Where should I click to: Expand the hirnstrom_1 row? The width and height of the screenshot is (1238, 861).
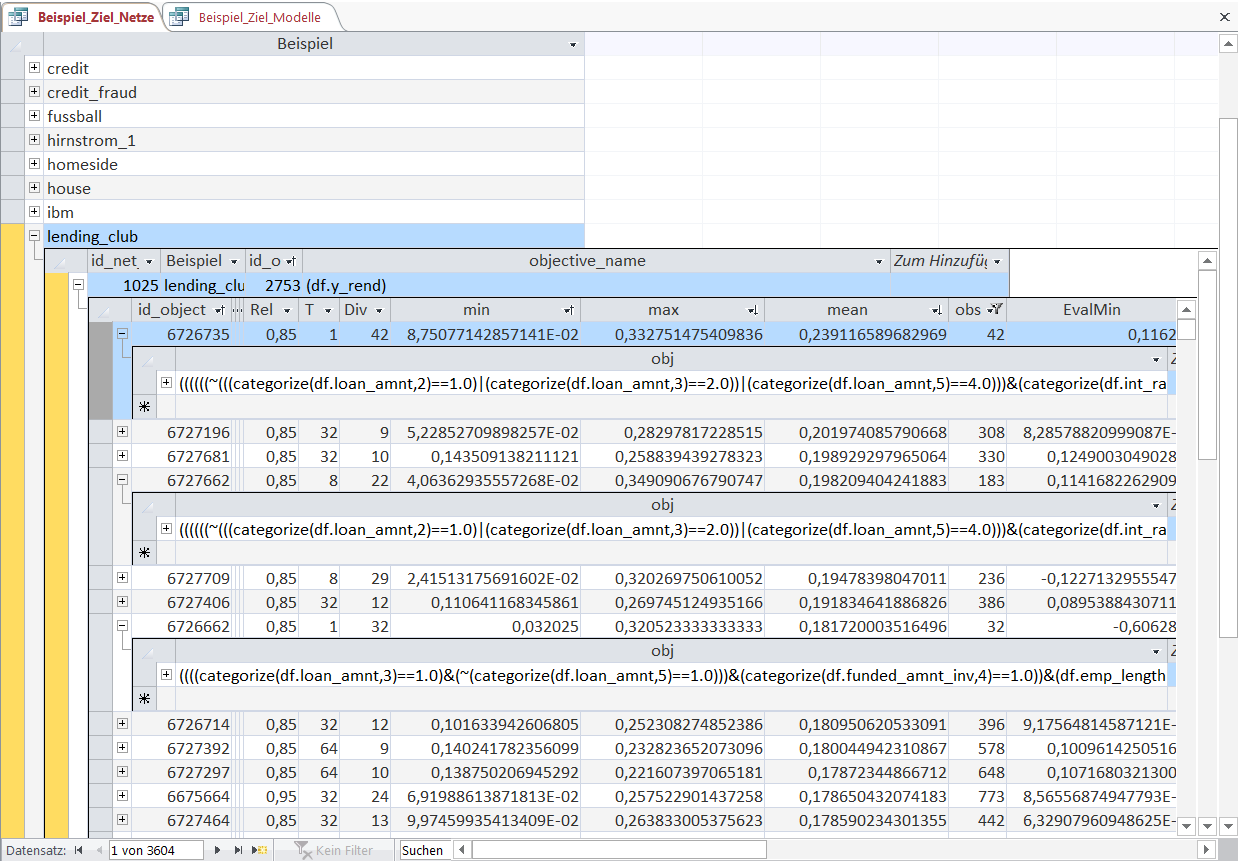click(34, 140)
